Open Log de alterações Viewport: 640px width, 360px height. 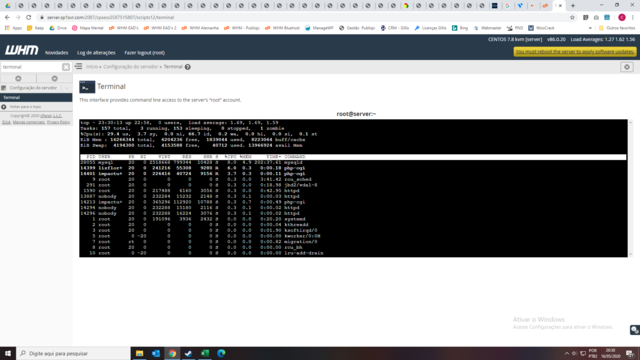coord(96,53)
